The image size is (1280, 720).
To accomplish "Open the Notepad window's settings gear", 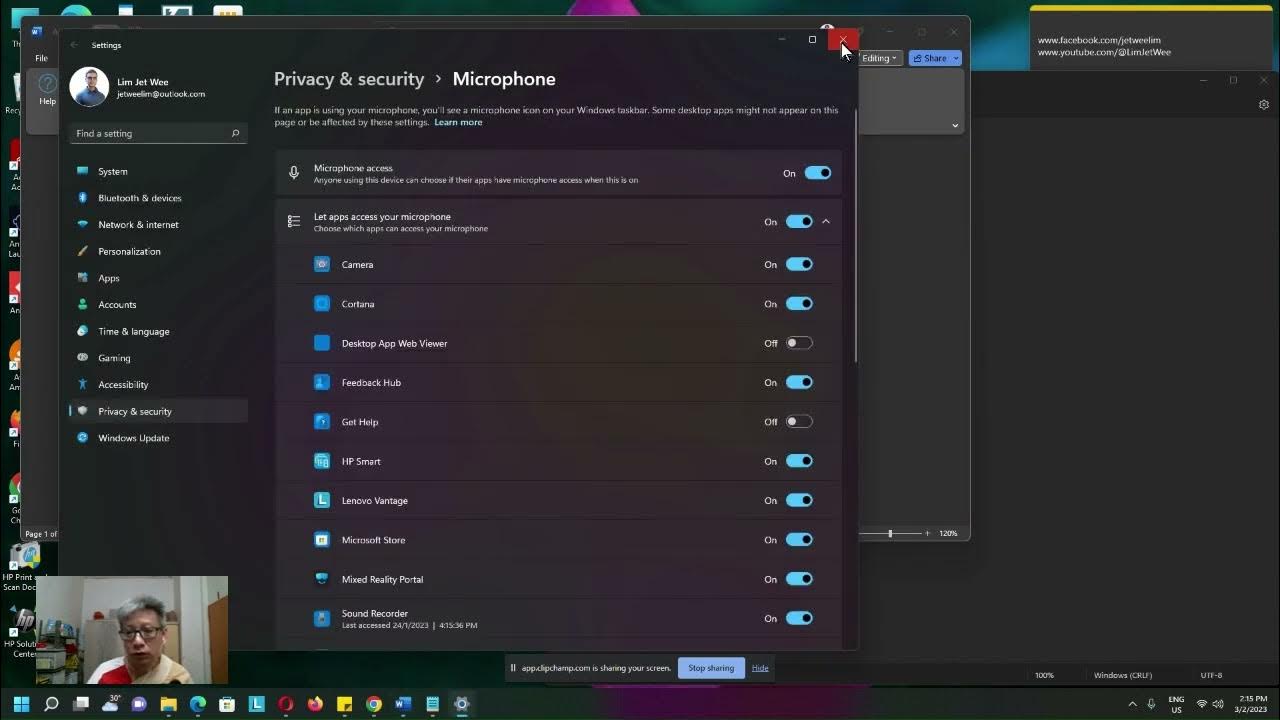I will pyautogui.click(x=1264, y=105).
